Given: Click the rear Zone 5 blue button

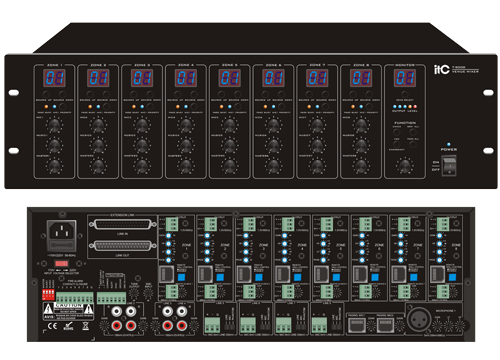Looking at the screenshot, I should pyautogui.click(x=336, y=277).
